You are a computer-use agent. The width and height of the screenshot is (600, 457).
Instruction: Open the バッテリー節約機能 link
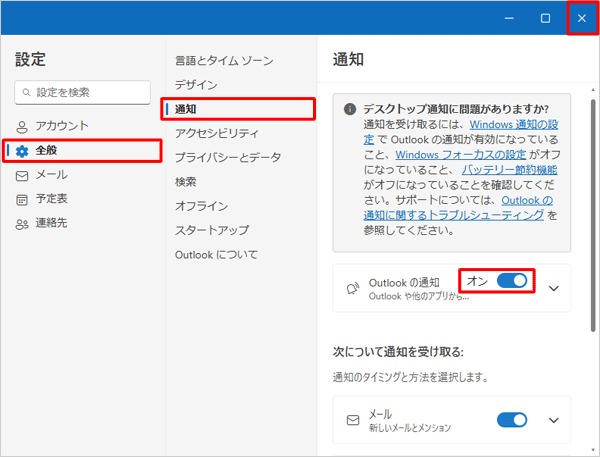pos(510,170)
